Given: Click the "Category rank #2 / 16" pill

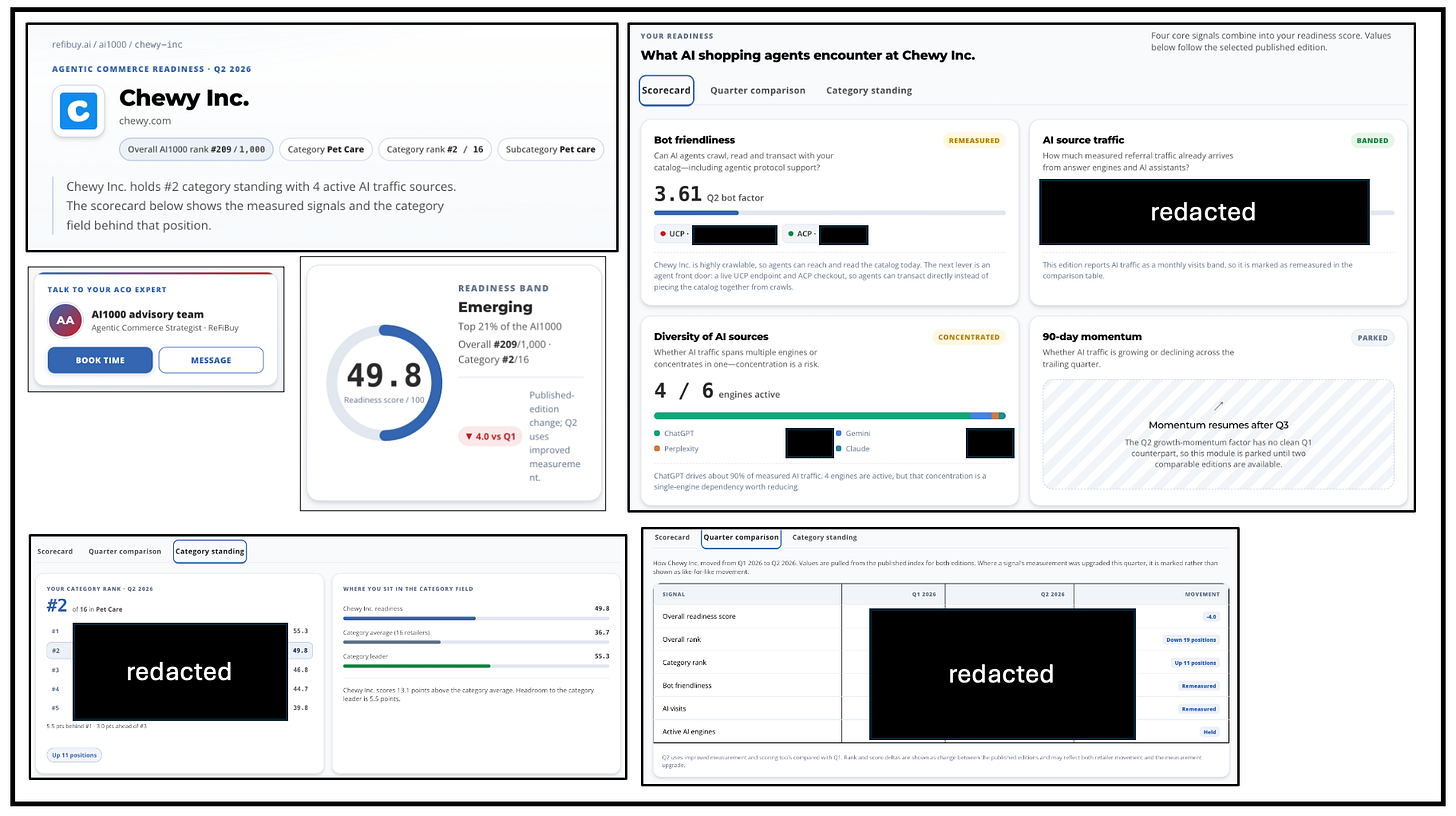Looking at the screenshot, I should (x=435, y=150).
